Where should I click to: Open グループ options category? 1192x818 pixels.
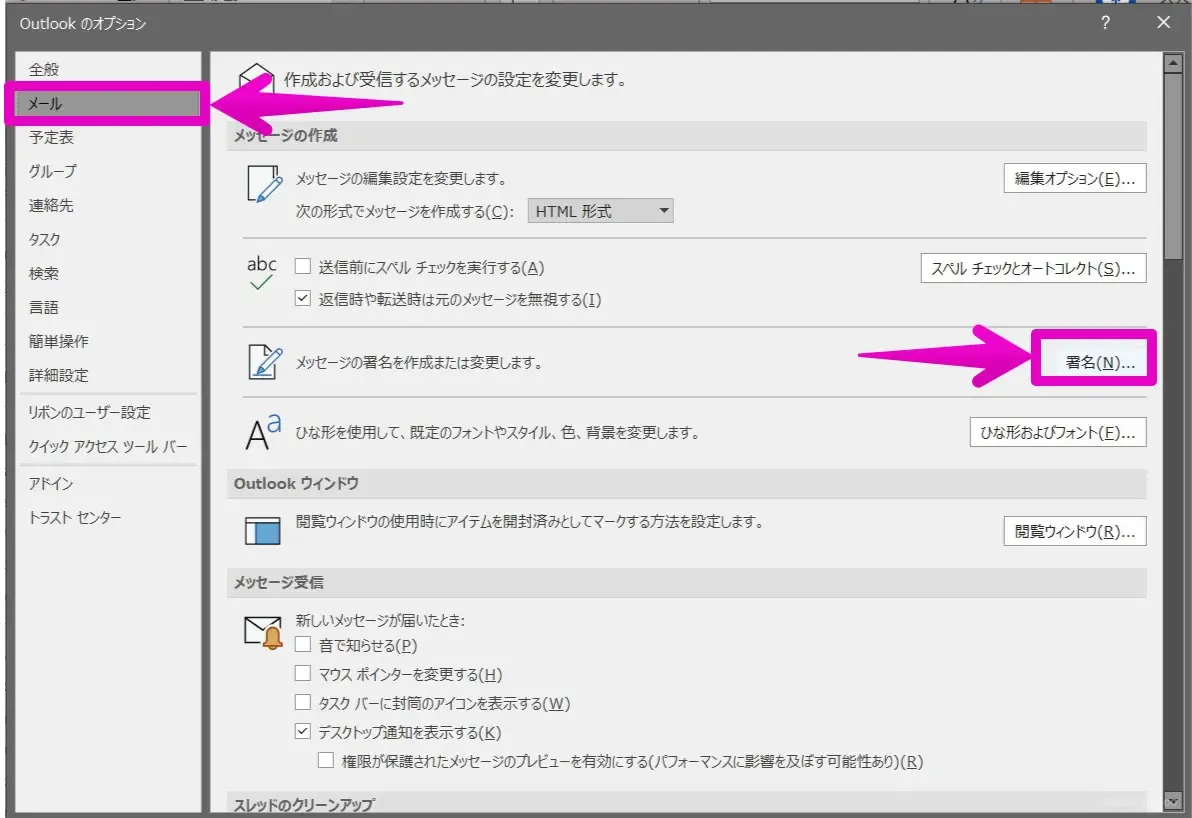[x=107, y=171]
